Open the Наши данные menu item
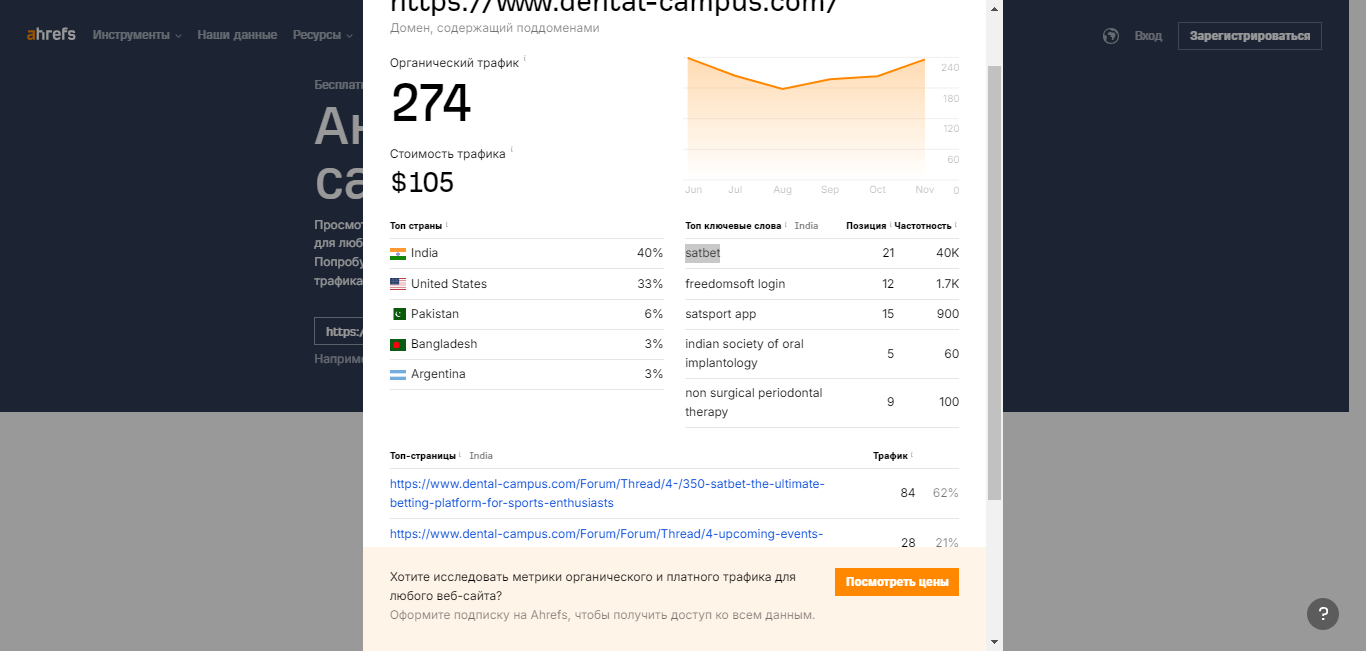Screen dimensions: 1366x651 [237, 35]
